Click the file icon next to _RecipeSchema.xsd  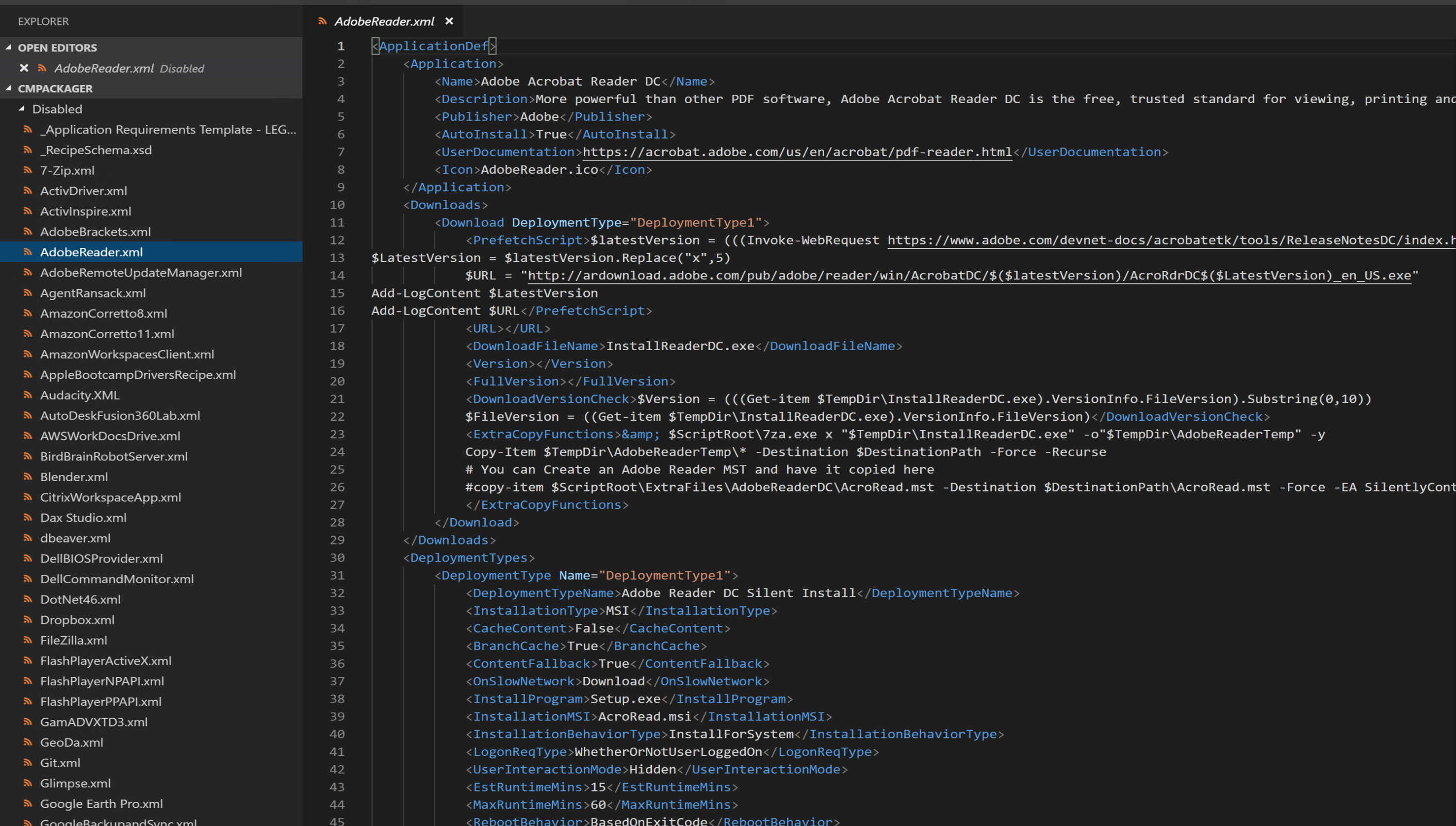coord(27,150)
